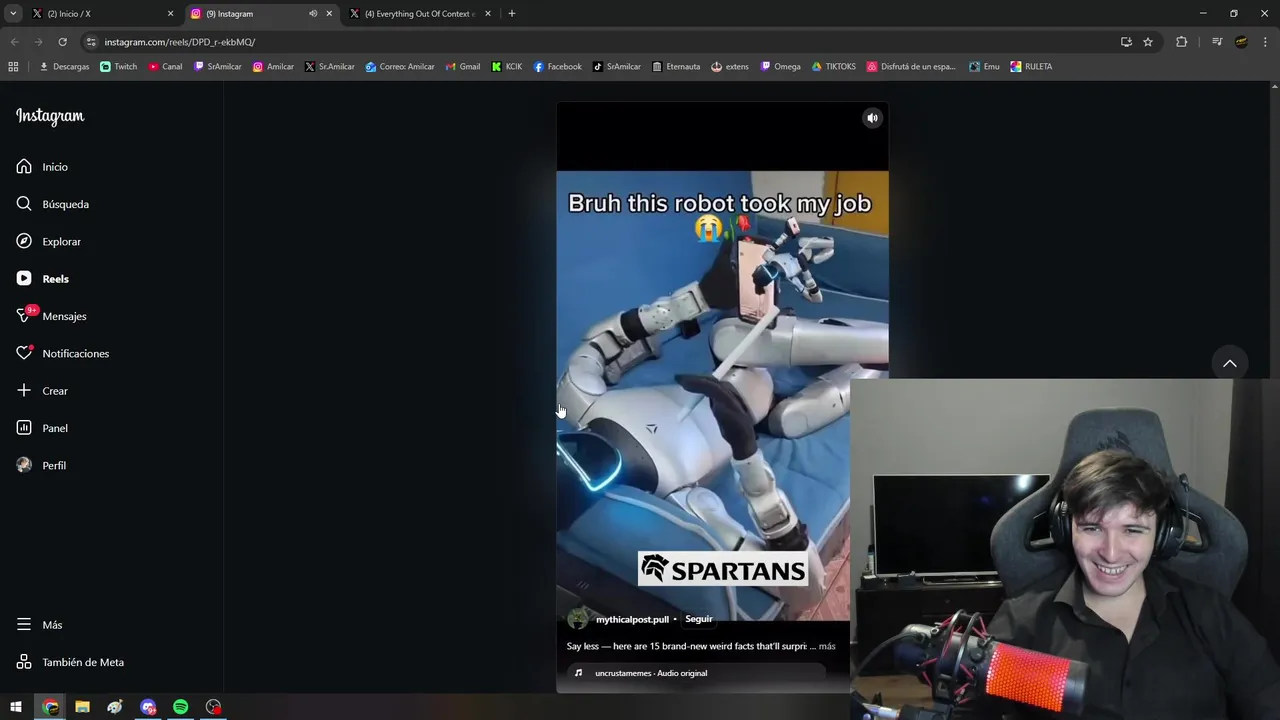This screenshot has height=720, width=1280.
Task: Open the Omega bookmark
Action: 781,67
